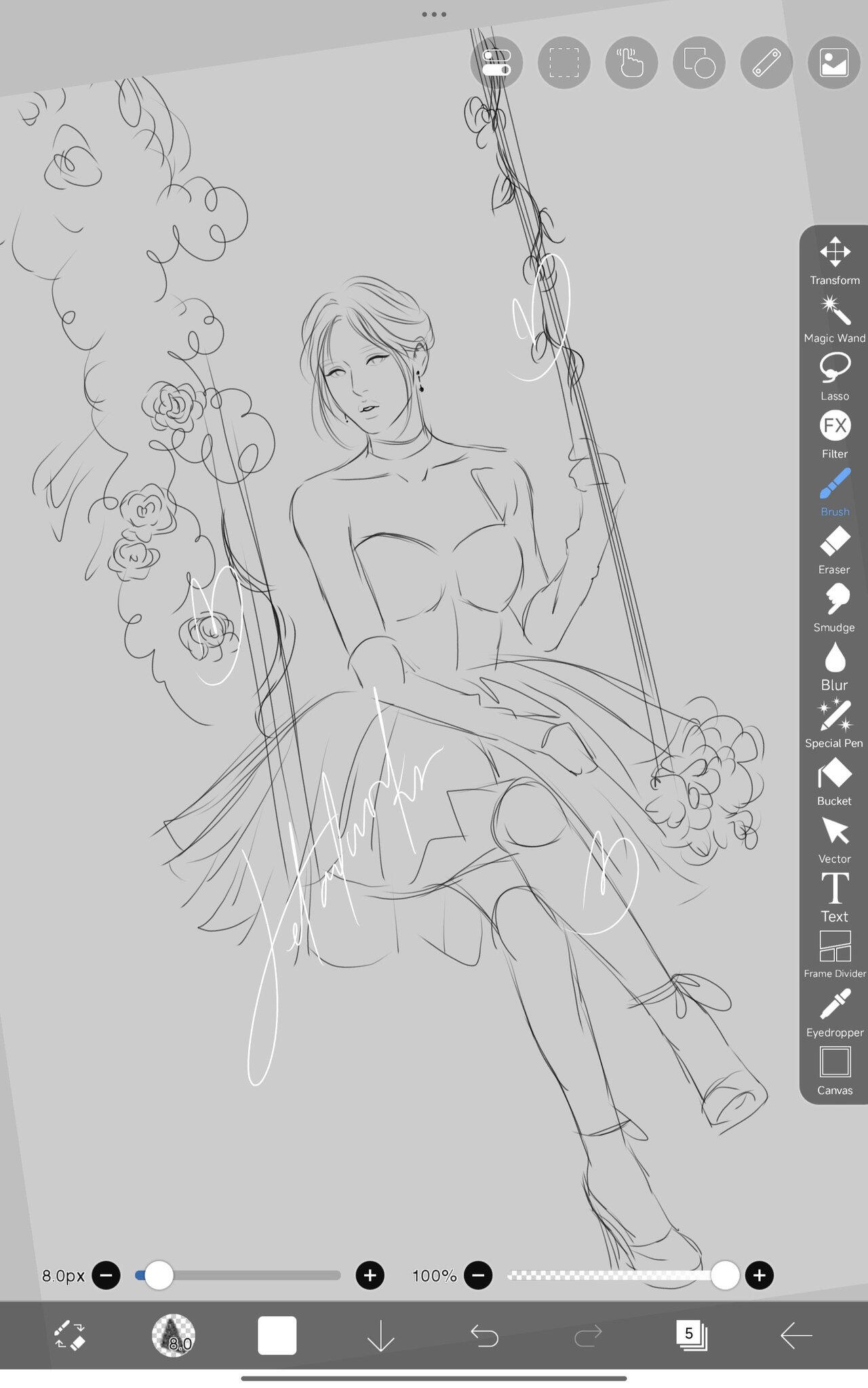Toggle the quick-settings switch button at top
The image size is (868, 1388).
496,63
